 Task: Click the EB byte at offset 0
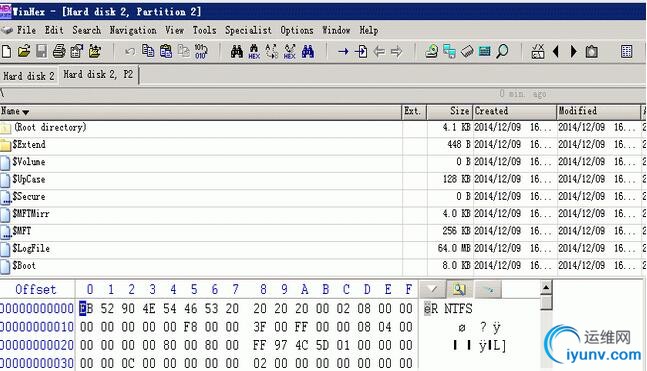[86, 308]
